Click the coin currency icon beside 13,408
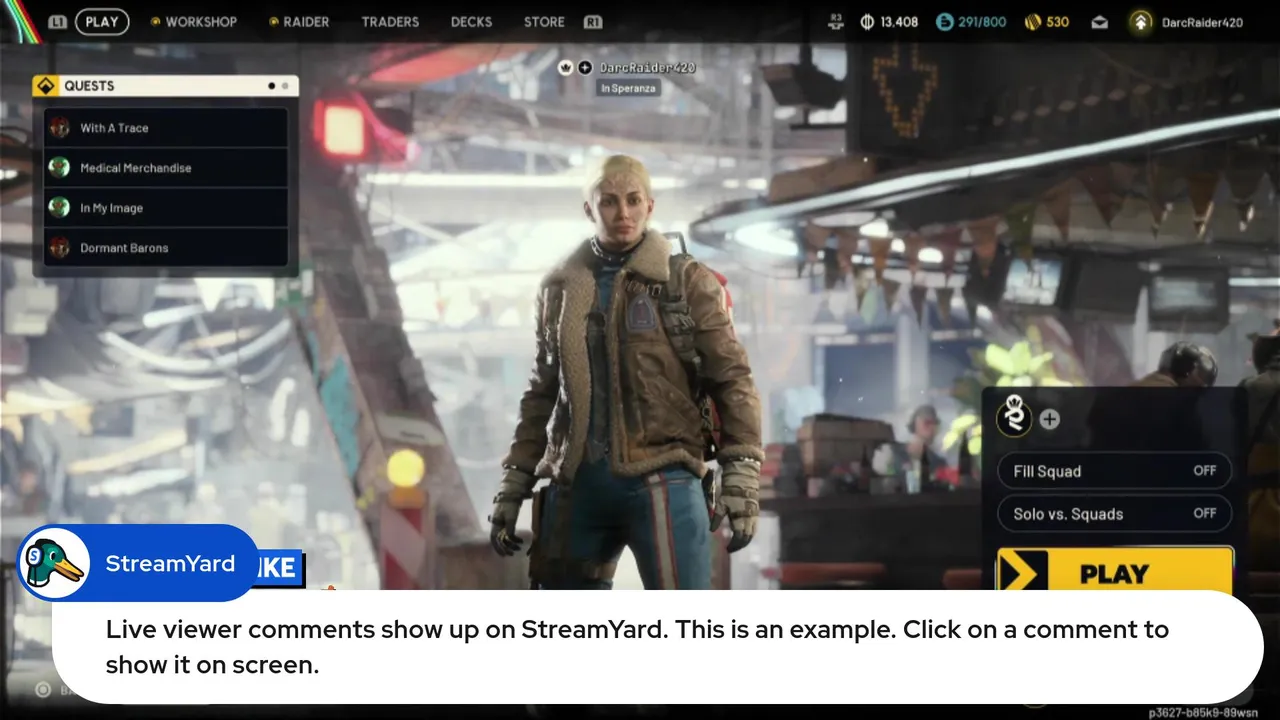1280x720 pixels. pyautogui.click(x=867, y=22)
